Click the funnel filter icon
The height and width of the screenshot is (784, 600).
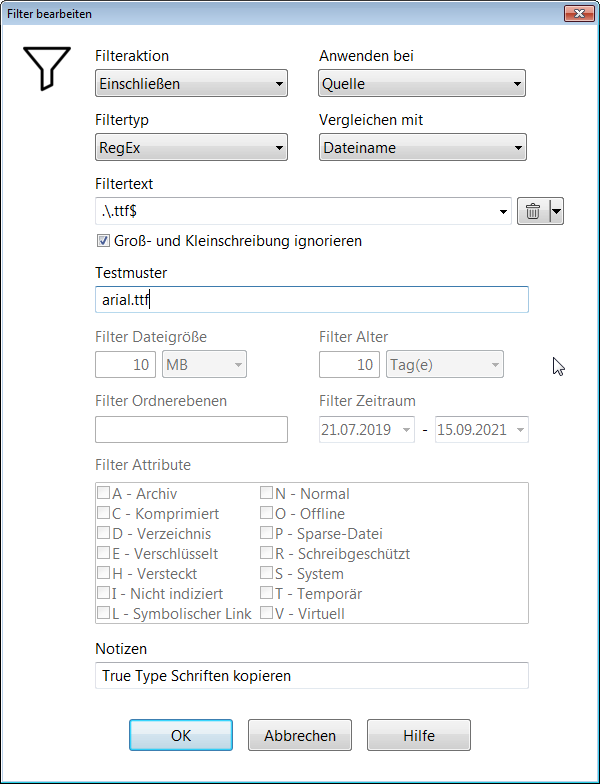pyautogui.click(x=47, y=68)
